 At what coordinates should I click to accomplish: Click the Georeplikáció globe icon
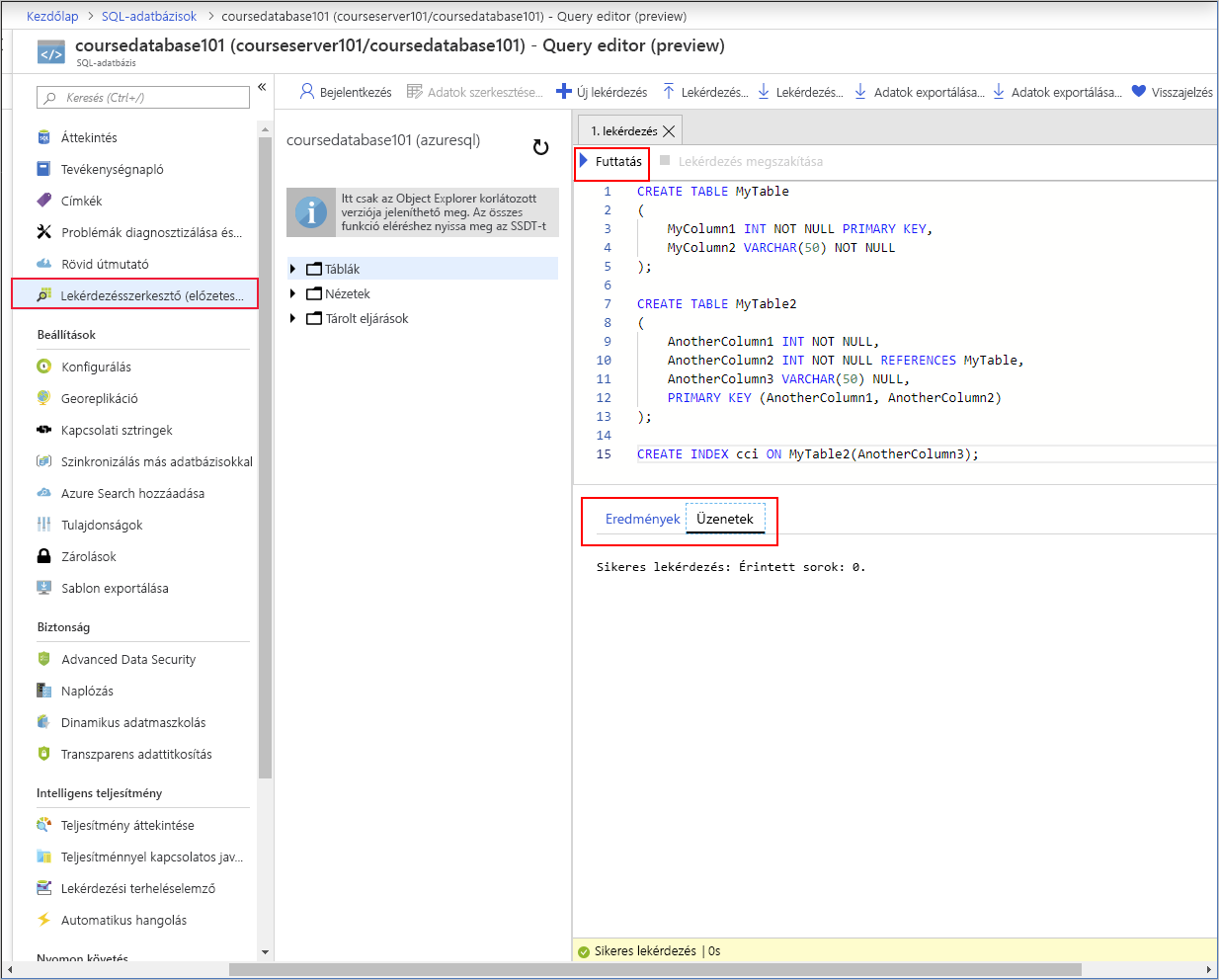pos(43,398)
